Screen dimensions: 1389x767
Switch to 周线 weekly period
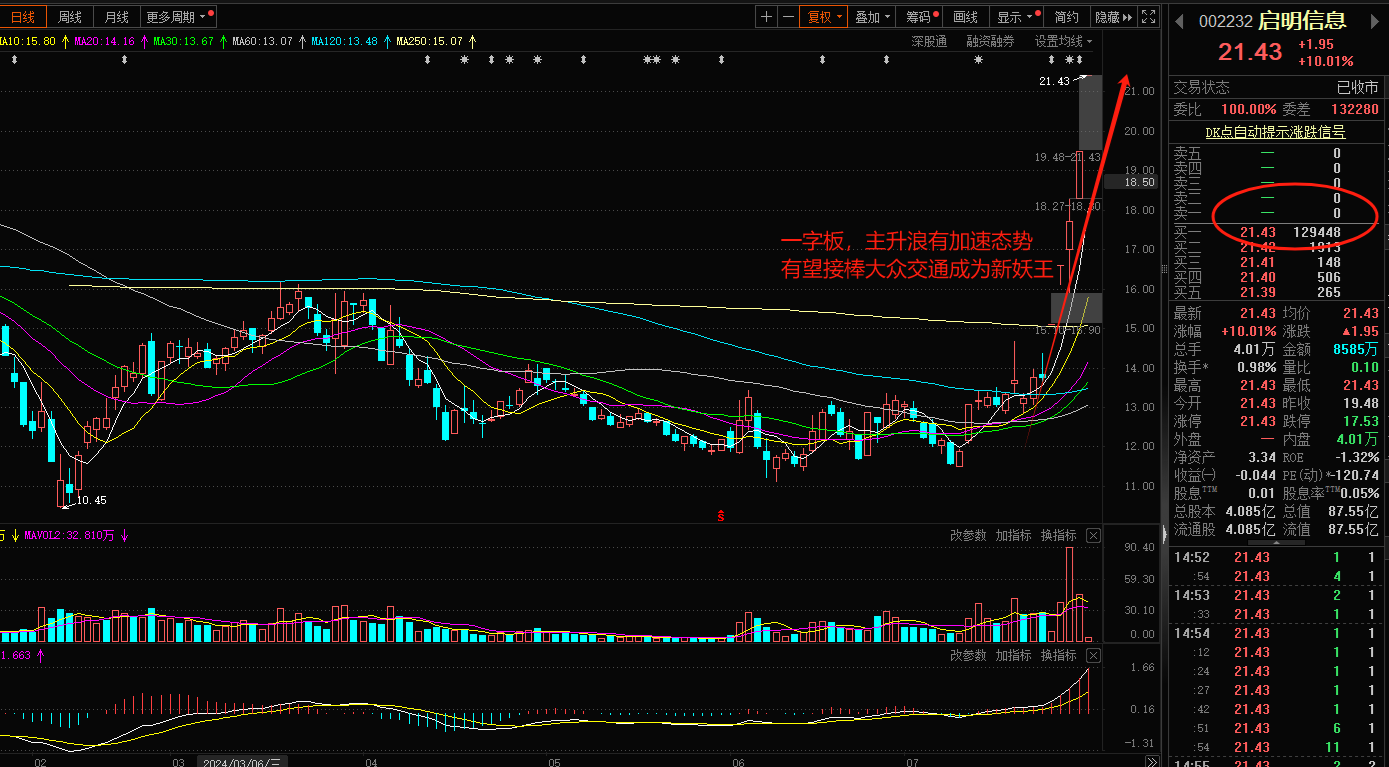pos(70,17)
